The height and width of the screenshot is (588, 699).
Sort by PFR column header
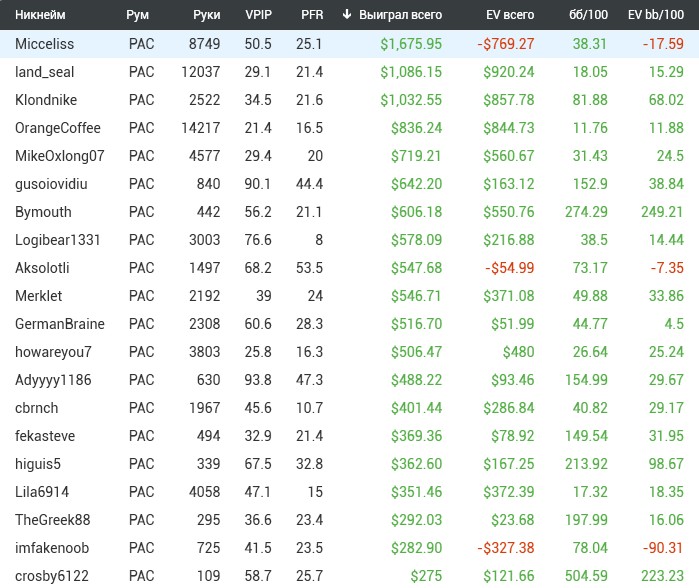(x=312, y=15)
